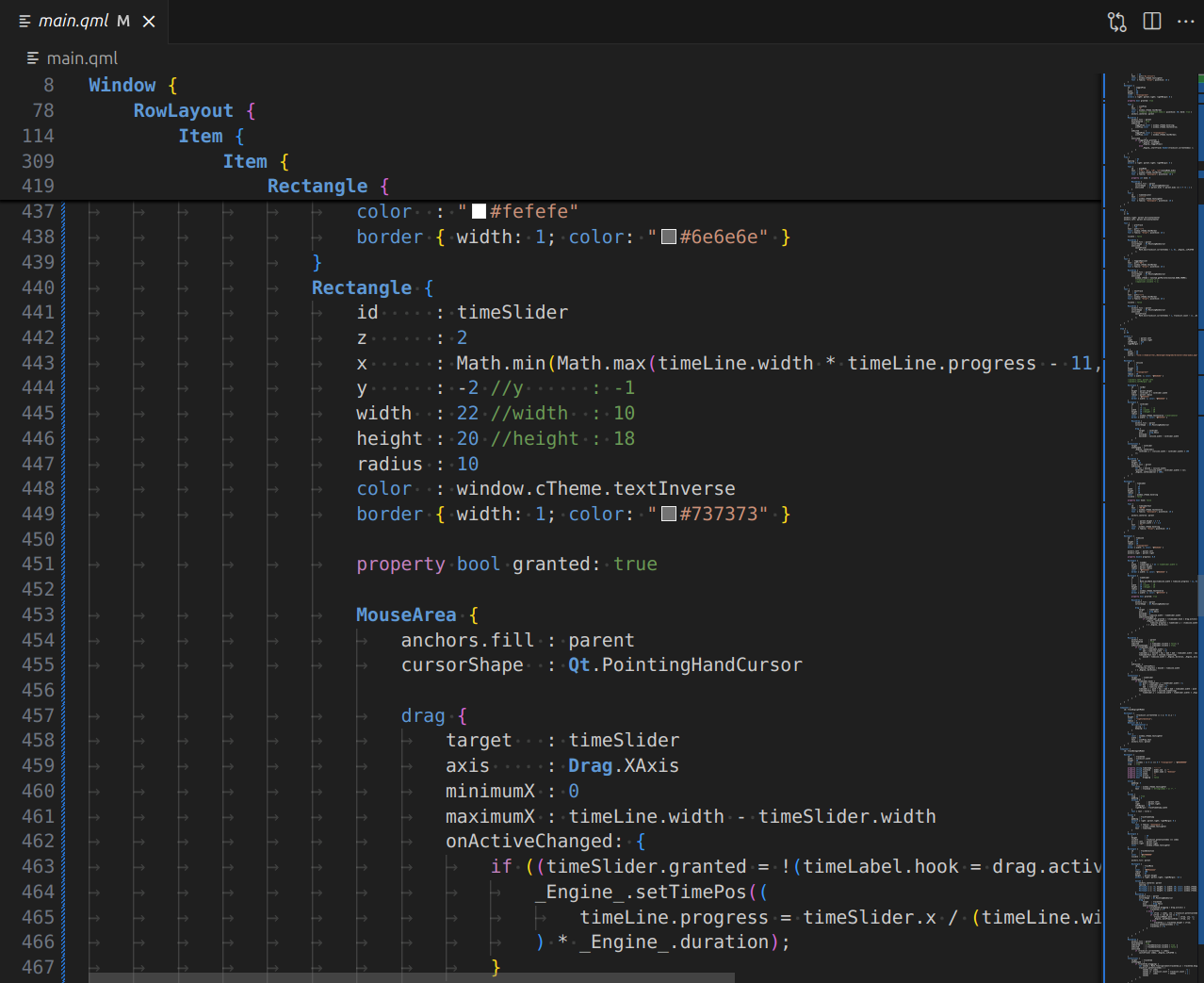The image size is (1204, 983).
Task: Split the editor with the split icon
Action: [x=1151, y=22]
